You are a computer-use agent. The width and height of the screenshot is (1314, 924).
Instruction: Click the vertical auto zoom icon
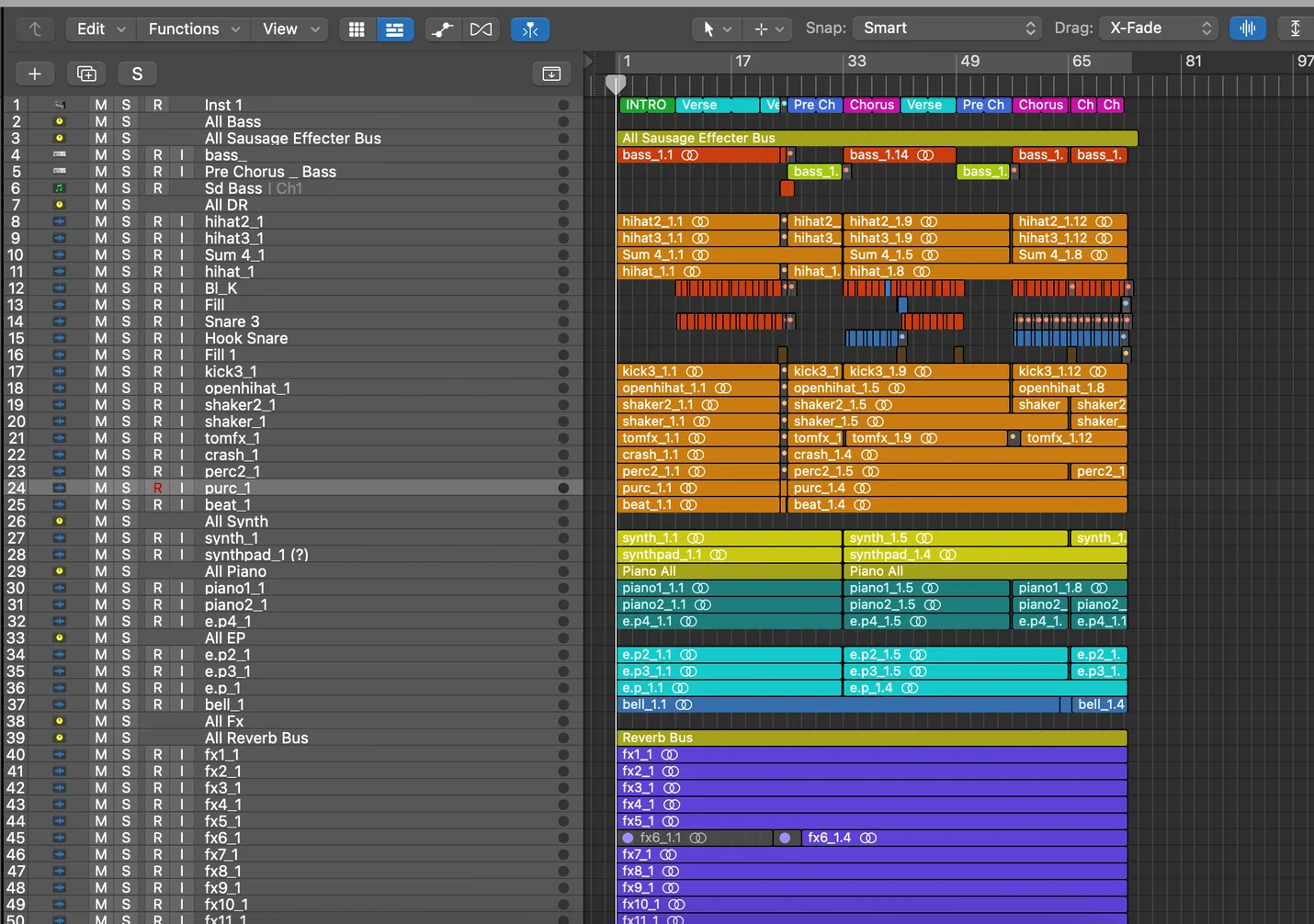pyautogui.click(x=1295, y=28)
